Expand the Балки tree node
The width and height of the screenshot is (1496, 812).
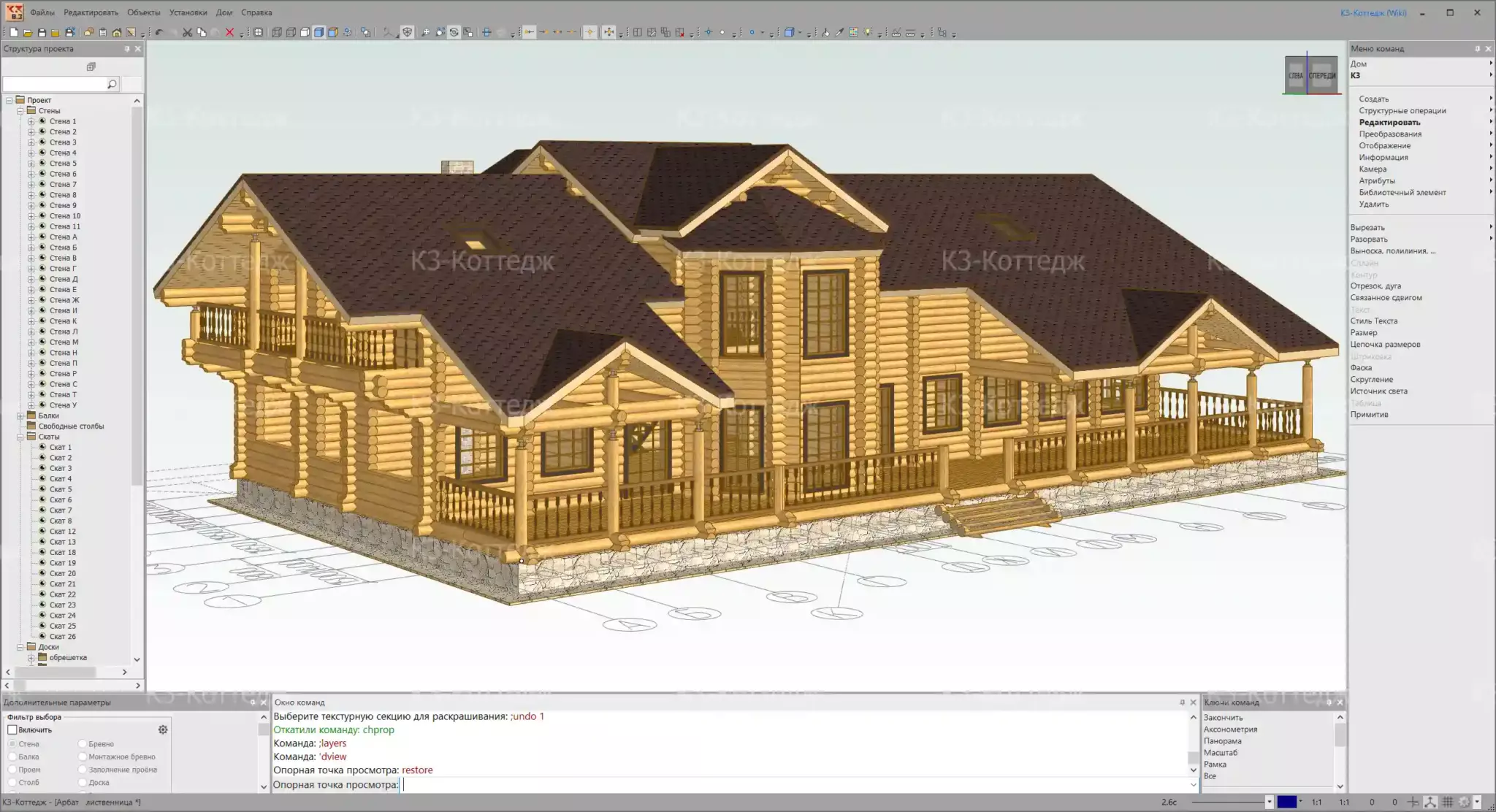tap(20, 415)
